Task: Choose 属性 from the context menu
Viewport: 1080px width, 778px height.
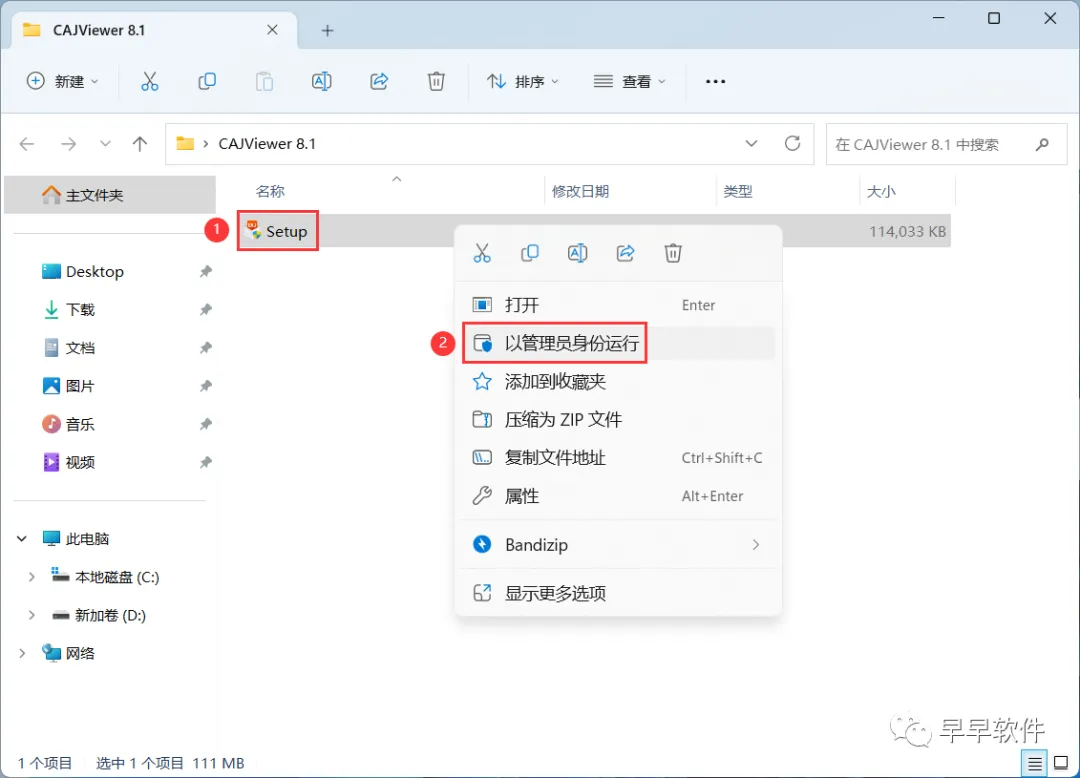Action: (618, 496)
